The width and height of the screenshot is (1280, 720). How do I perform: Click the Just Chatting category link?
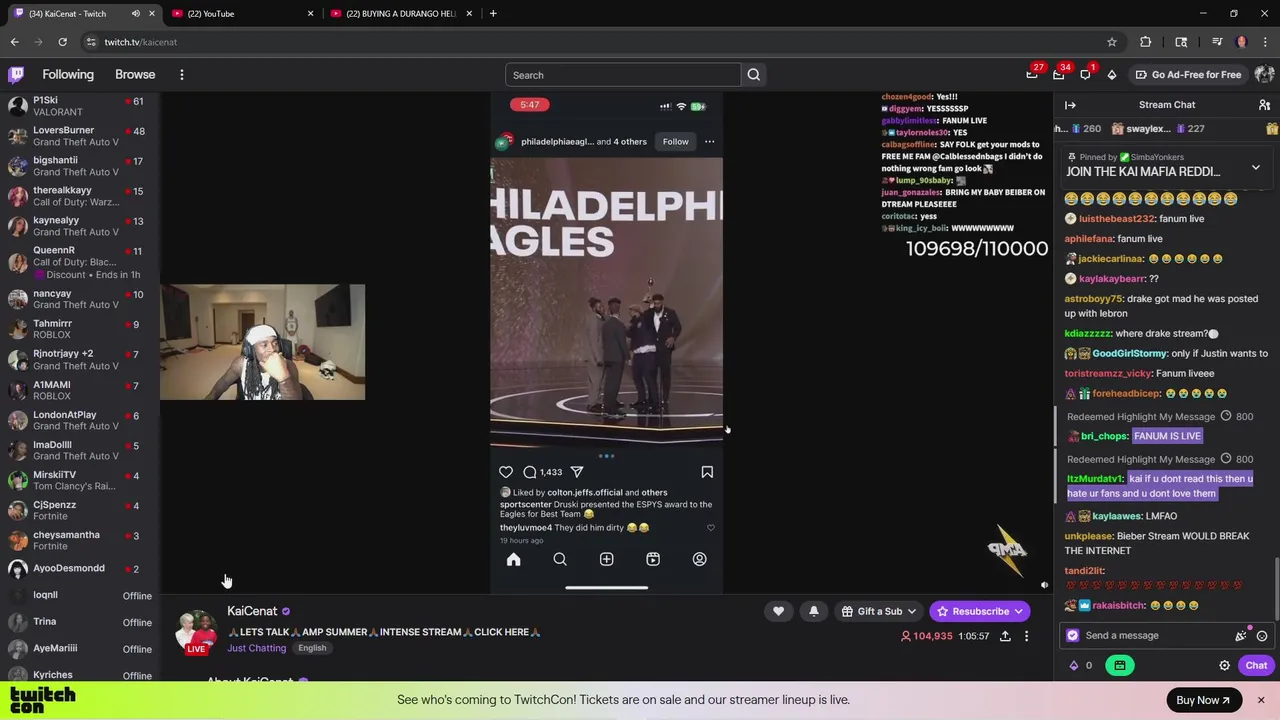pyautogui.click(x=256, y=648)
